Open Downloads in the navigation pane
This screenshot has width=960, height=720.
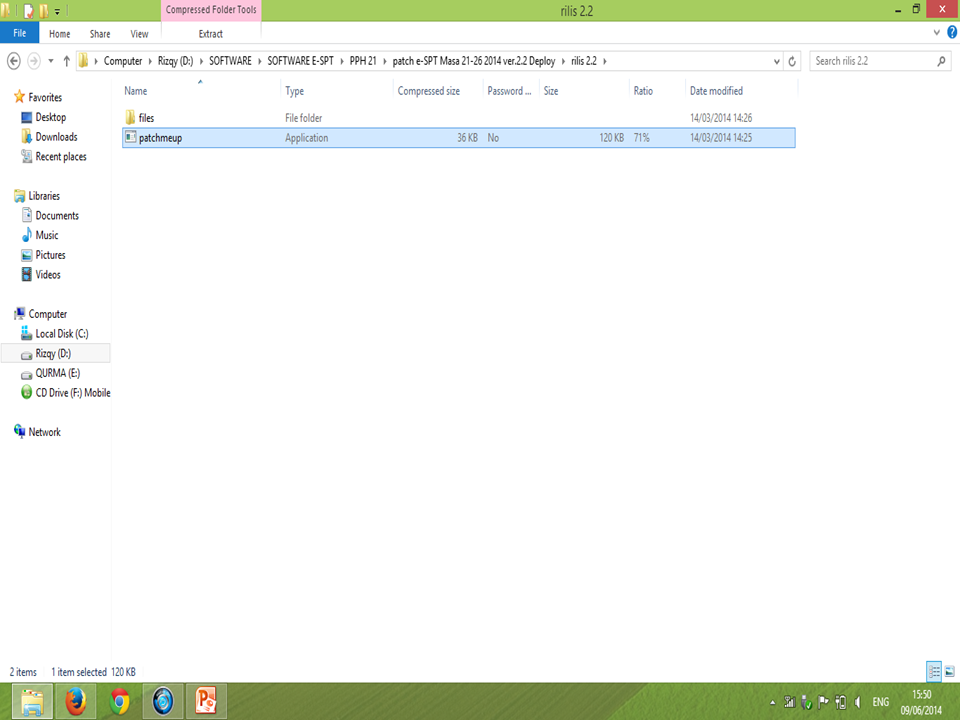click(56, 137)
